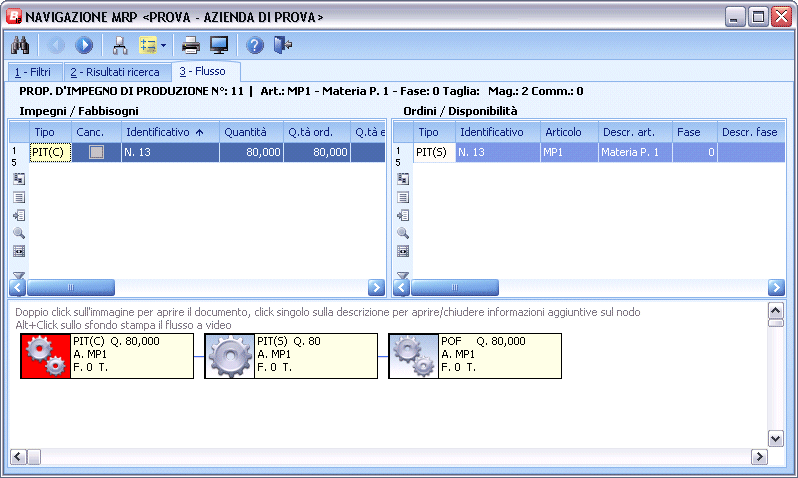The height and width of the screenshot is (478, 798).
Task: Click the yellow list options icon
Action: pos(148,45)
